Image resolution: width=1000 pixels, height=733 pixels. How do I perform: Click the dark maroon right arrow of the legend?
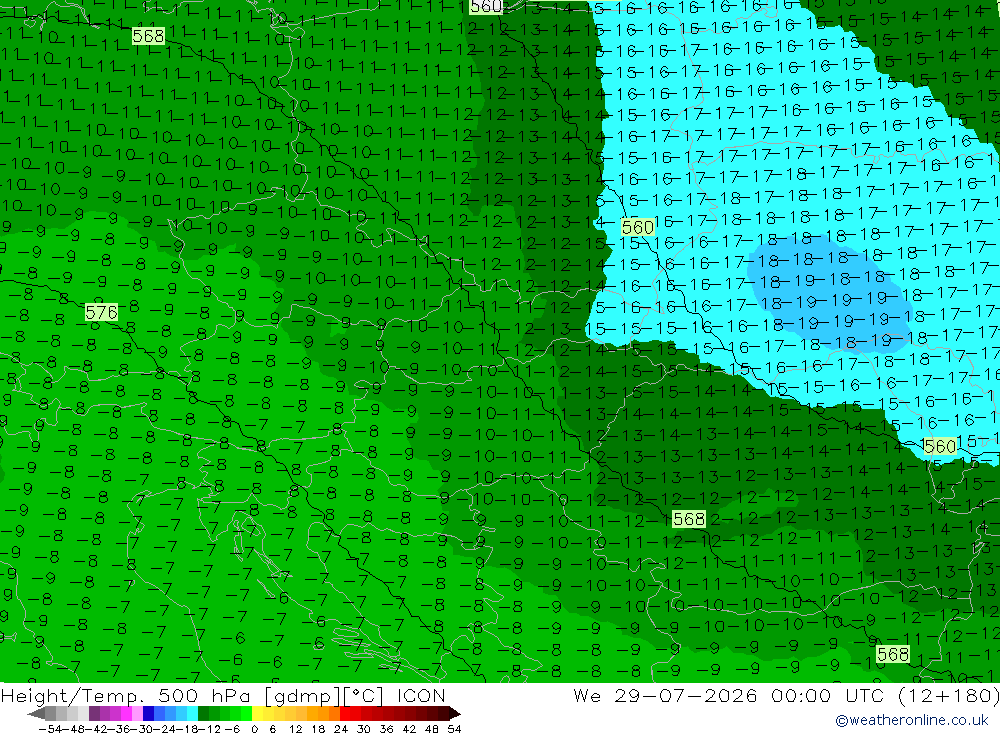(x=455, y=713)
